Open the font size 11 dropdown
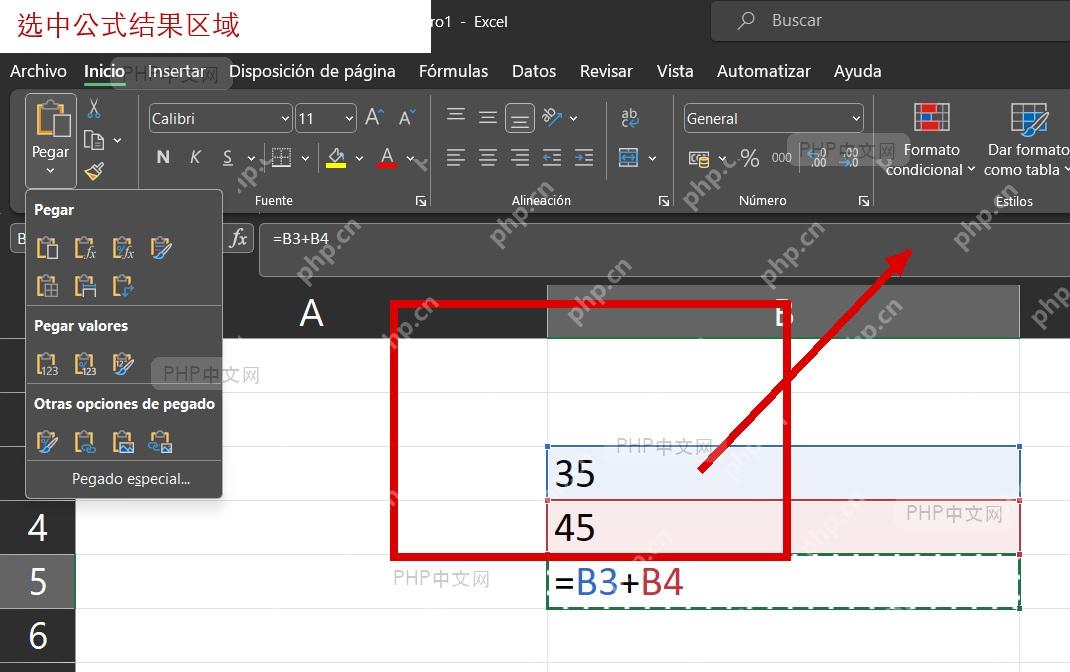Image resolution: width=1070 pixels, height=672 pixels. pos(349,119)
